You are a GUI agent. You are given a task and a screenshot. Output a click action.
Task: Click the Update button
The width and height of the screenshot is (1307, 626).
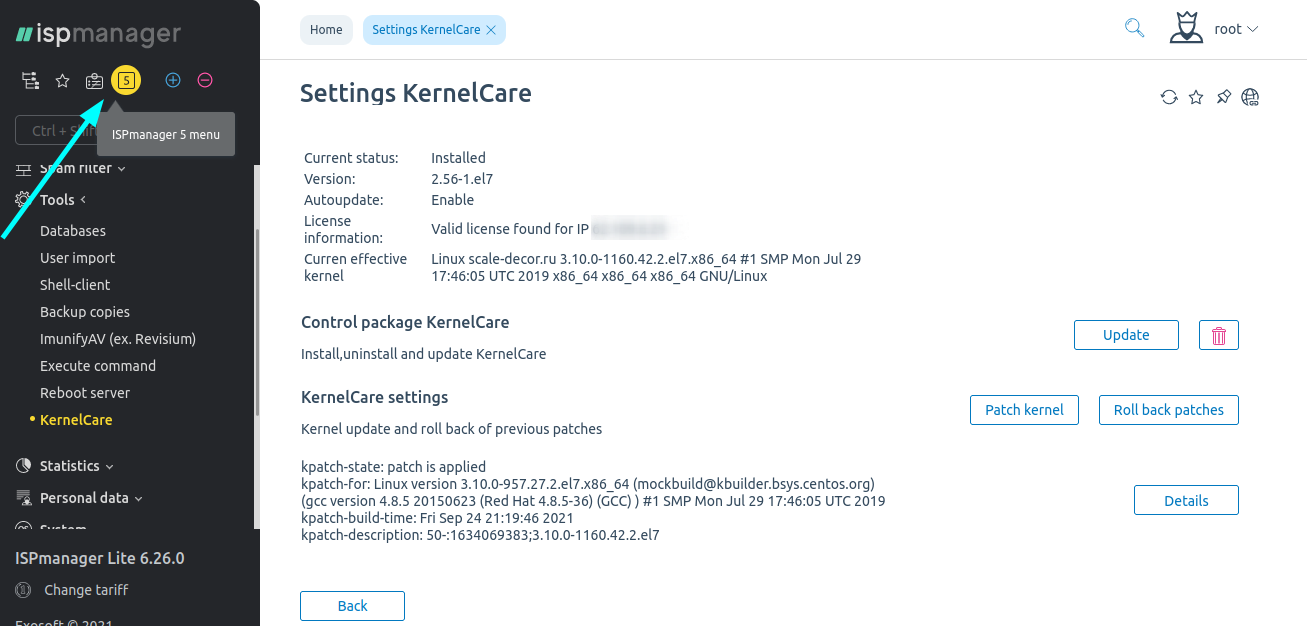pos(1126,335)
